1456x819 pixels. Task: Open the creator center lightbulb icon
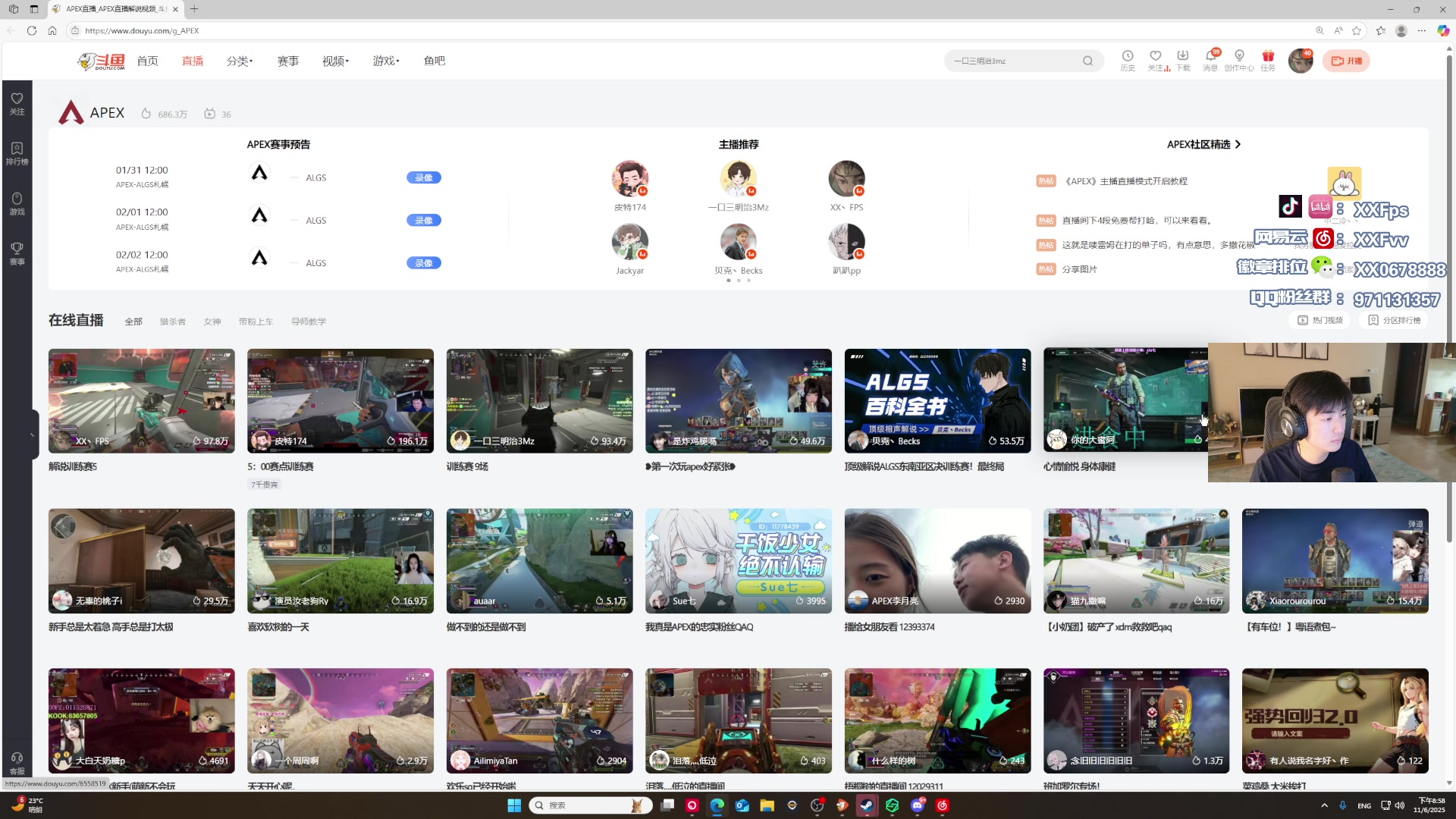[x=1239, y=56]
